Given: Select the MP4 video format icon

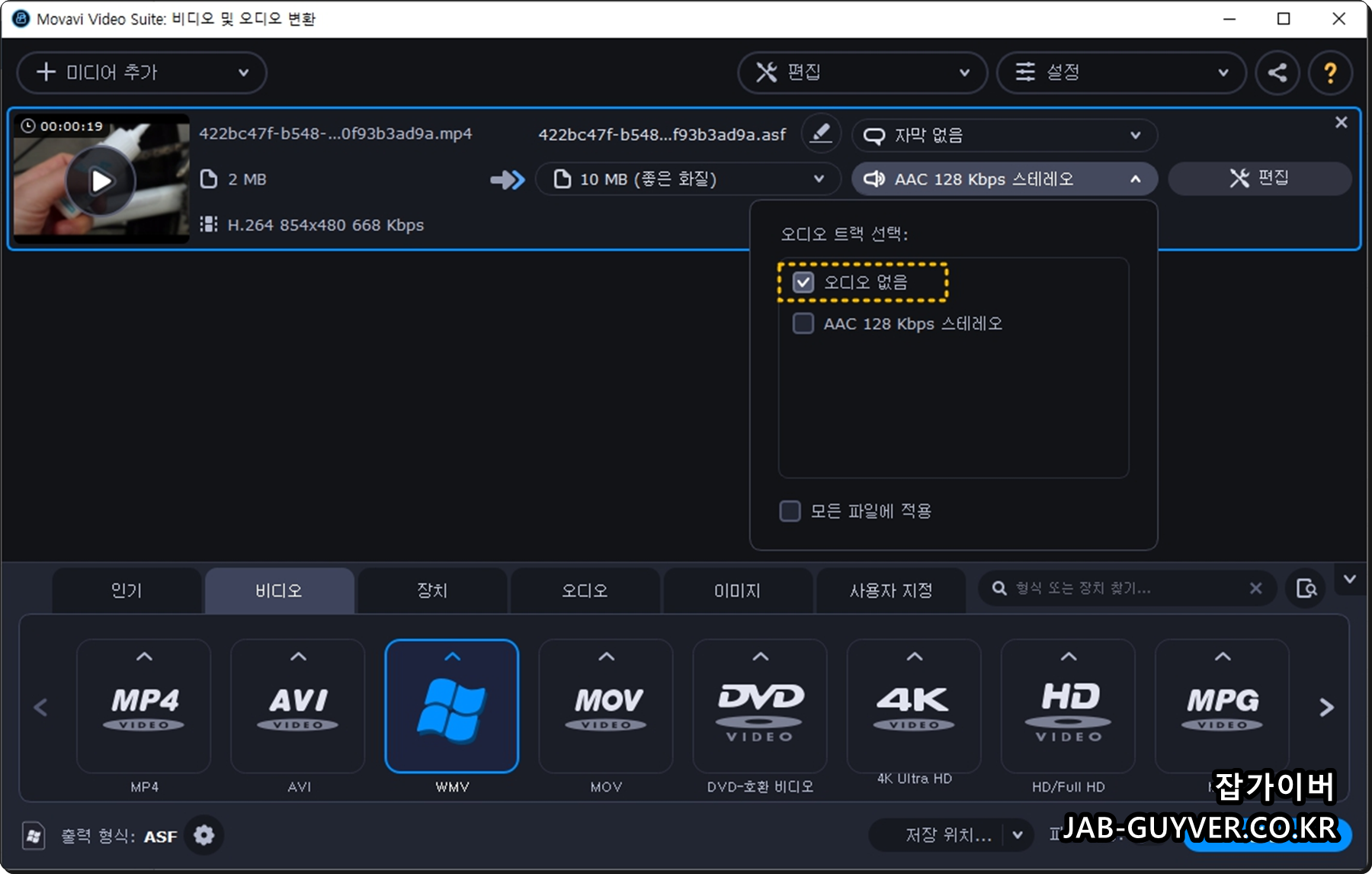Looking at the screenshot, I should point(144,706).
